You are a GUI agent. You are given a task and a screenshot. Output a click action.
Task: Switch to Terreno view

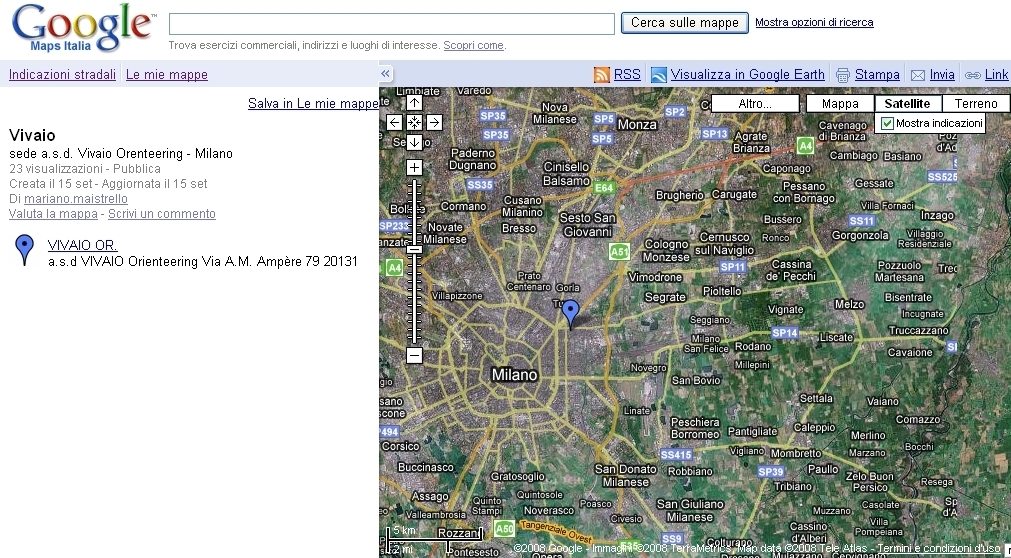coord(976,103)
